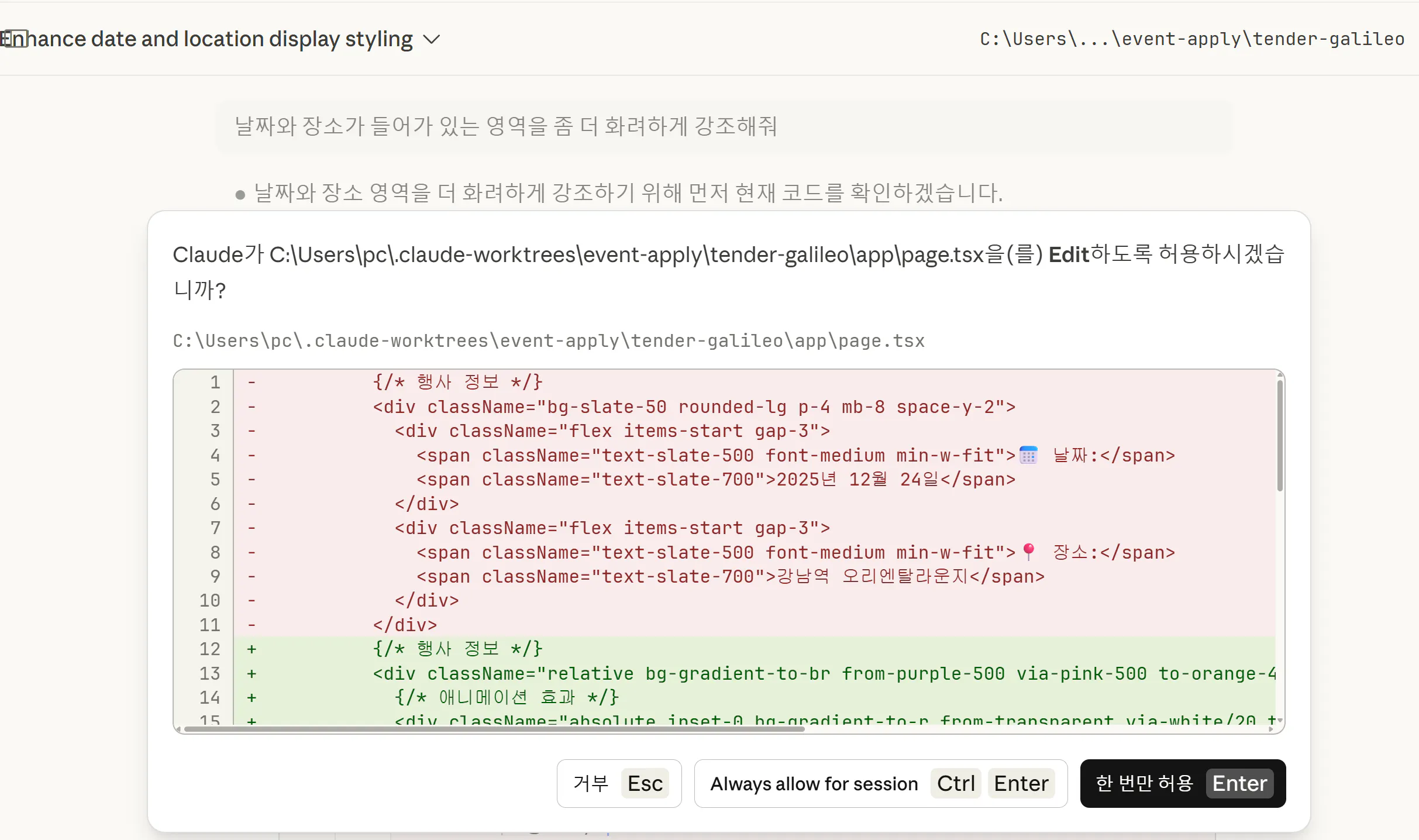
Task: Click the calendar emoji icon in the diff
Action: 1028,455
